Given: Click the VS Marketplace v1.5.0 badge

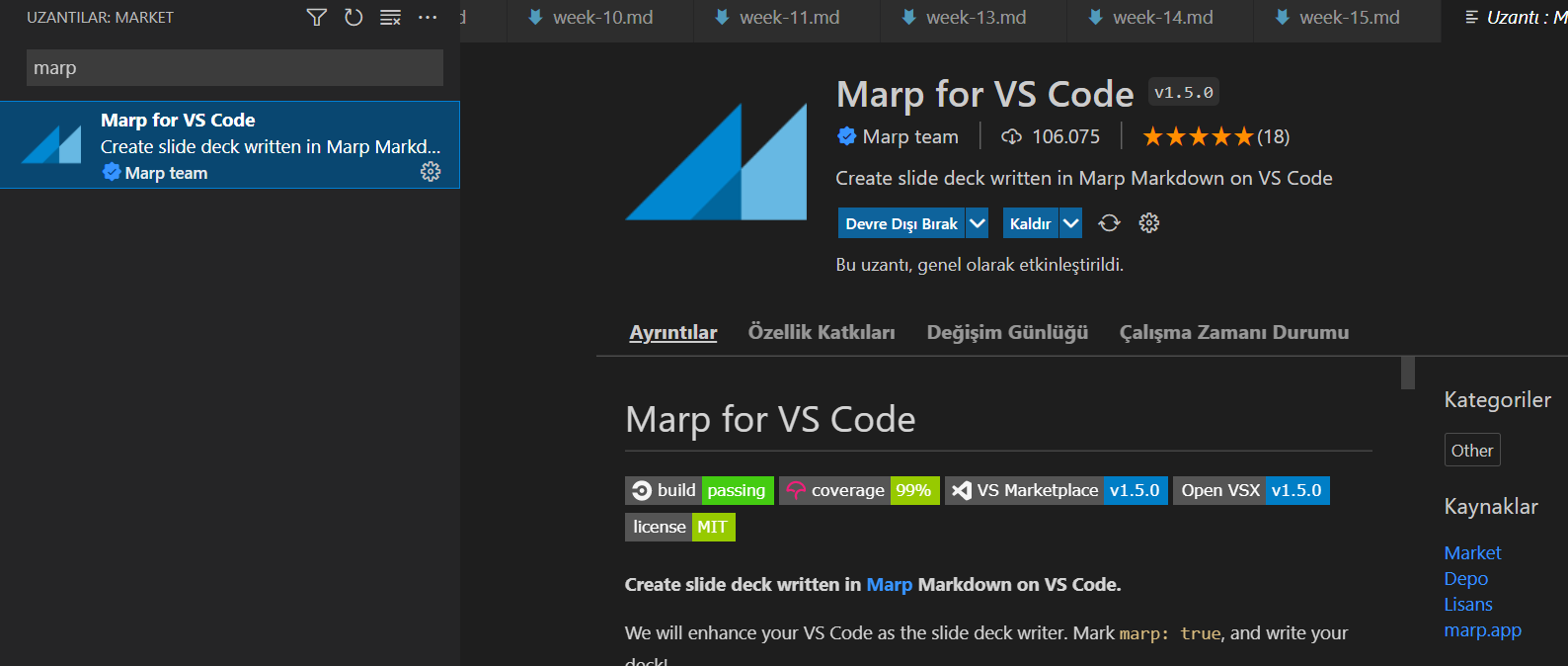Looking at the screenshot, I should click(x=1057, y=490).
